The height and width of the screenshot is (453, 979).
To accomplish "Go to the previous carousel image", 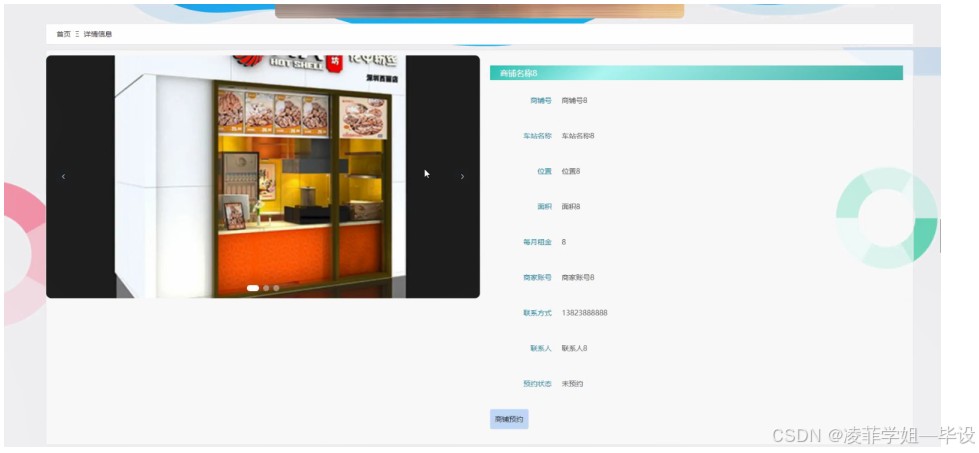I will click(63, 177).
